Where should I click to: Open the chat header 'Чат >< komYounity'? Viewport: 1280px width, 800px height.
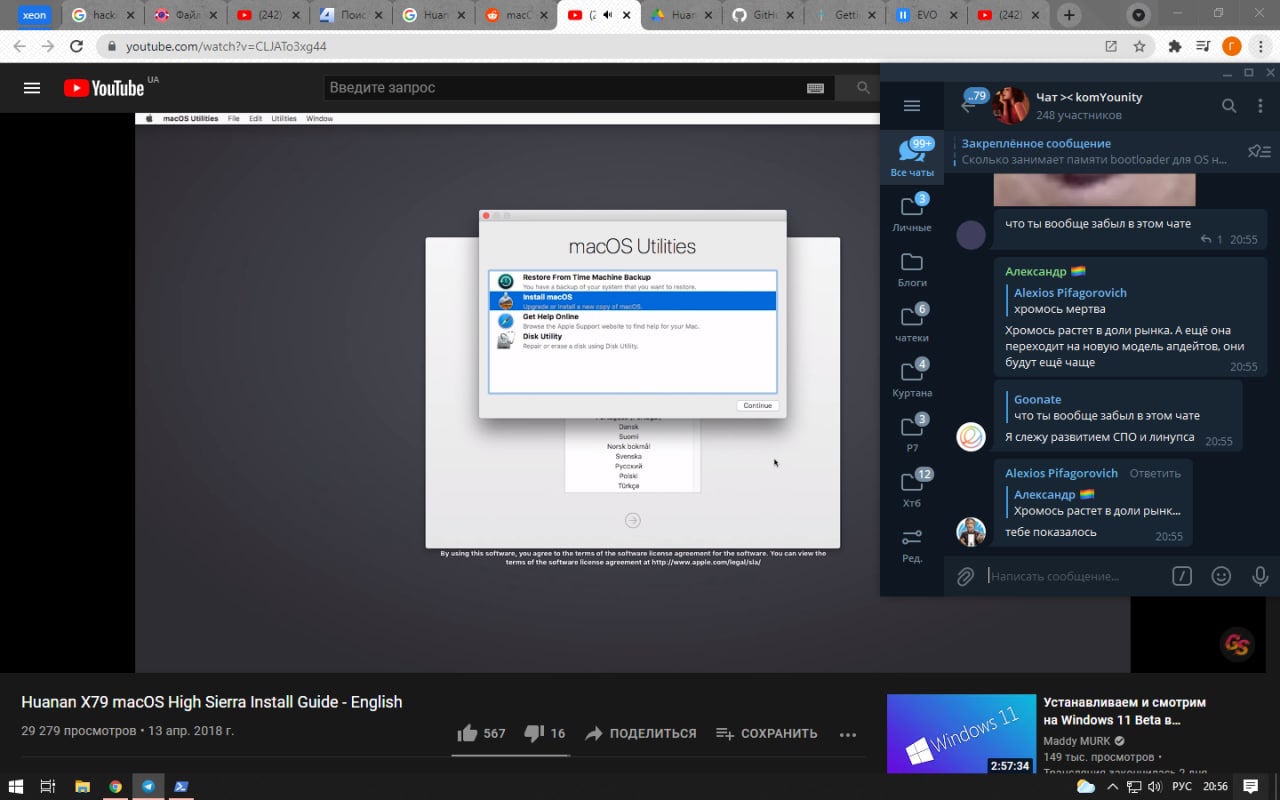click(1089, 97)
